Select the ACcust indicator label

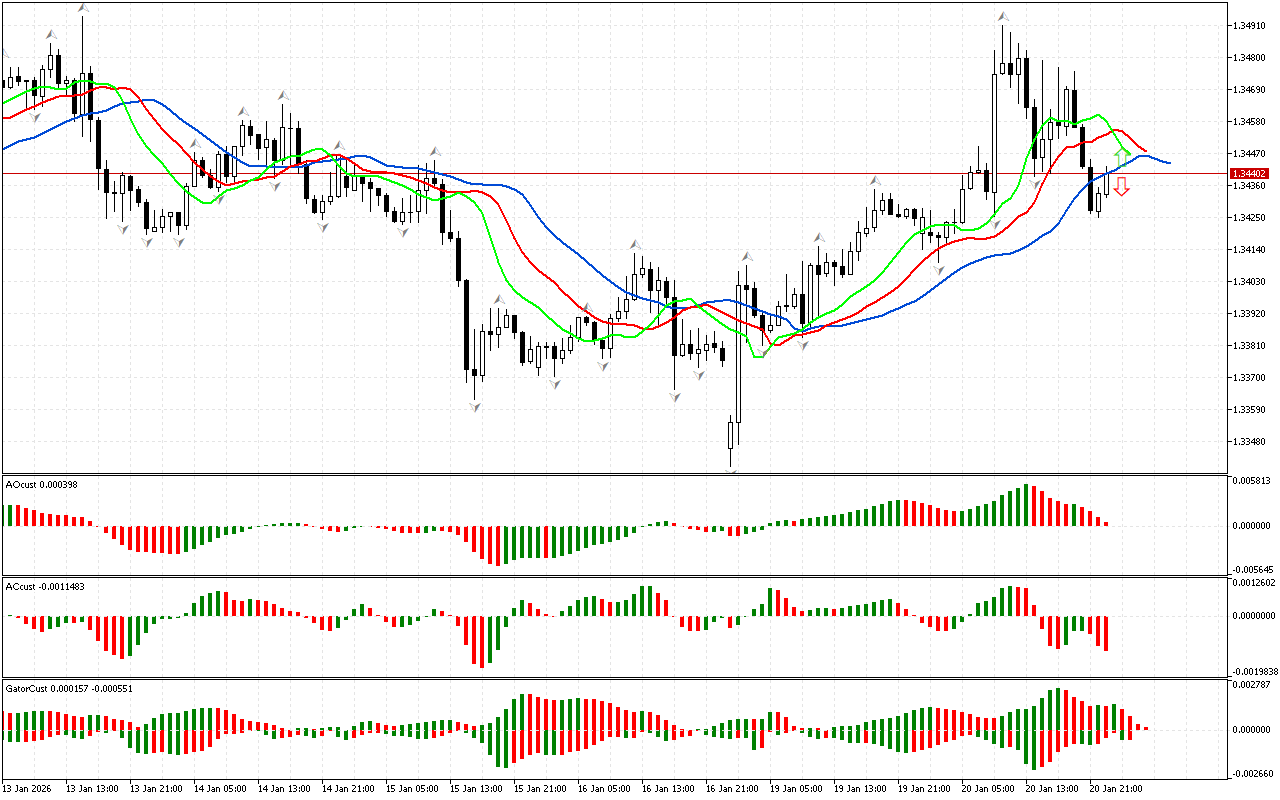45,586
